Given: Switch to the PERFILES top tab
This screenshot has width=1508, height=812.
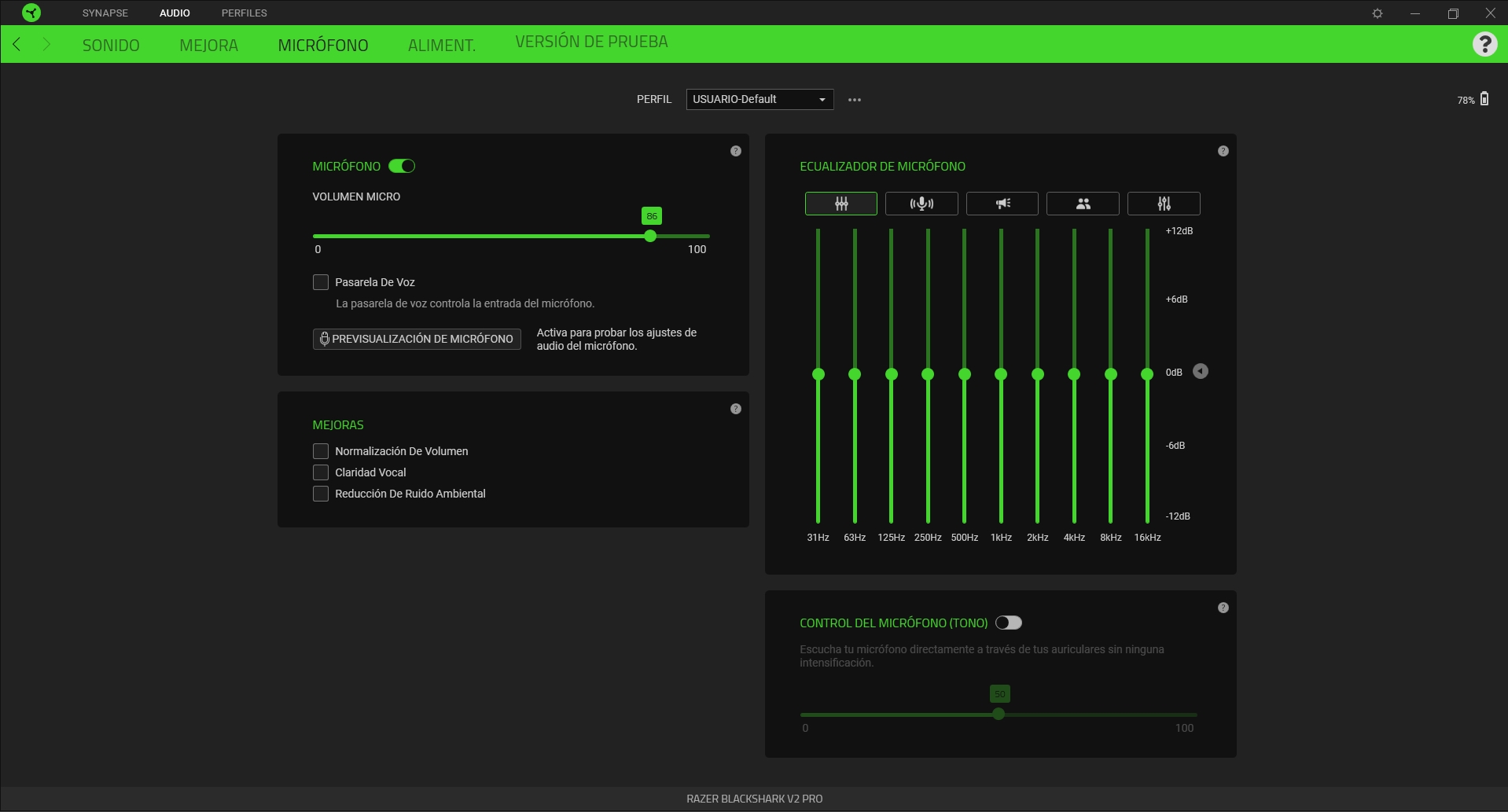Looking at the screenshot, I should click(245, 13).
